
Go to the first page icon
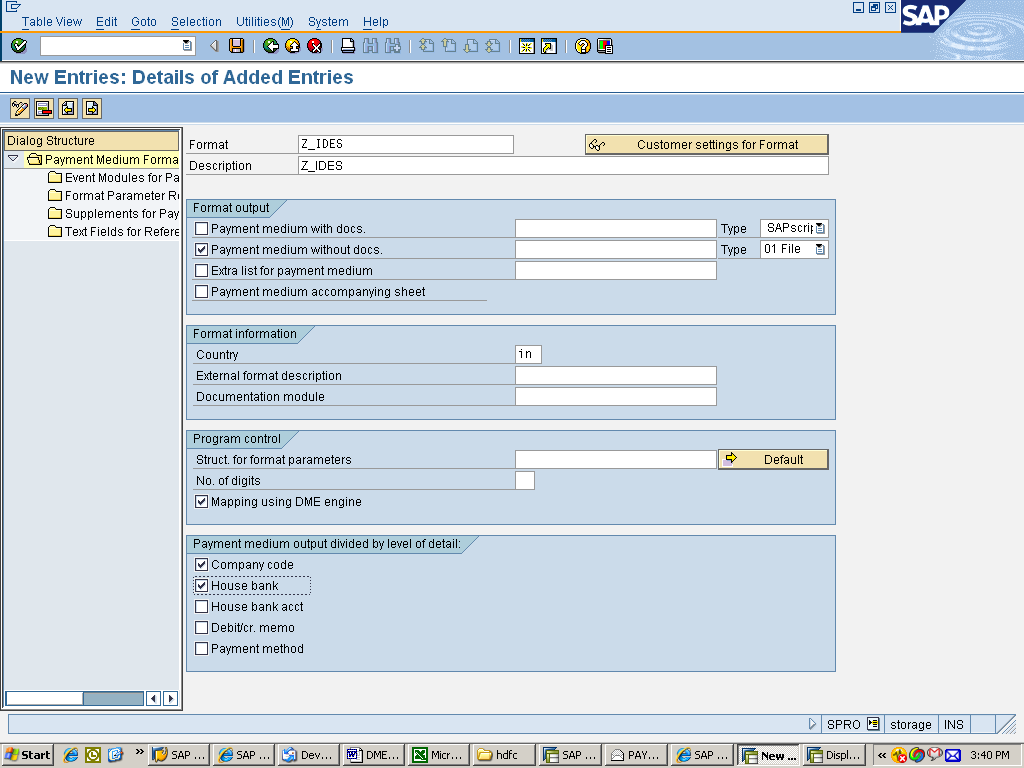tap(426, 46)
